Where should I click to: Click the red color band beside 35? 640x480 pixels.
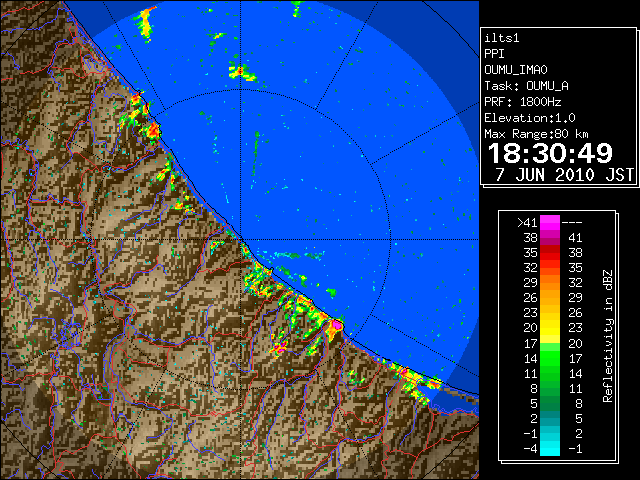[550, 252]
